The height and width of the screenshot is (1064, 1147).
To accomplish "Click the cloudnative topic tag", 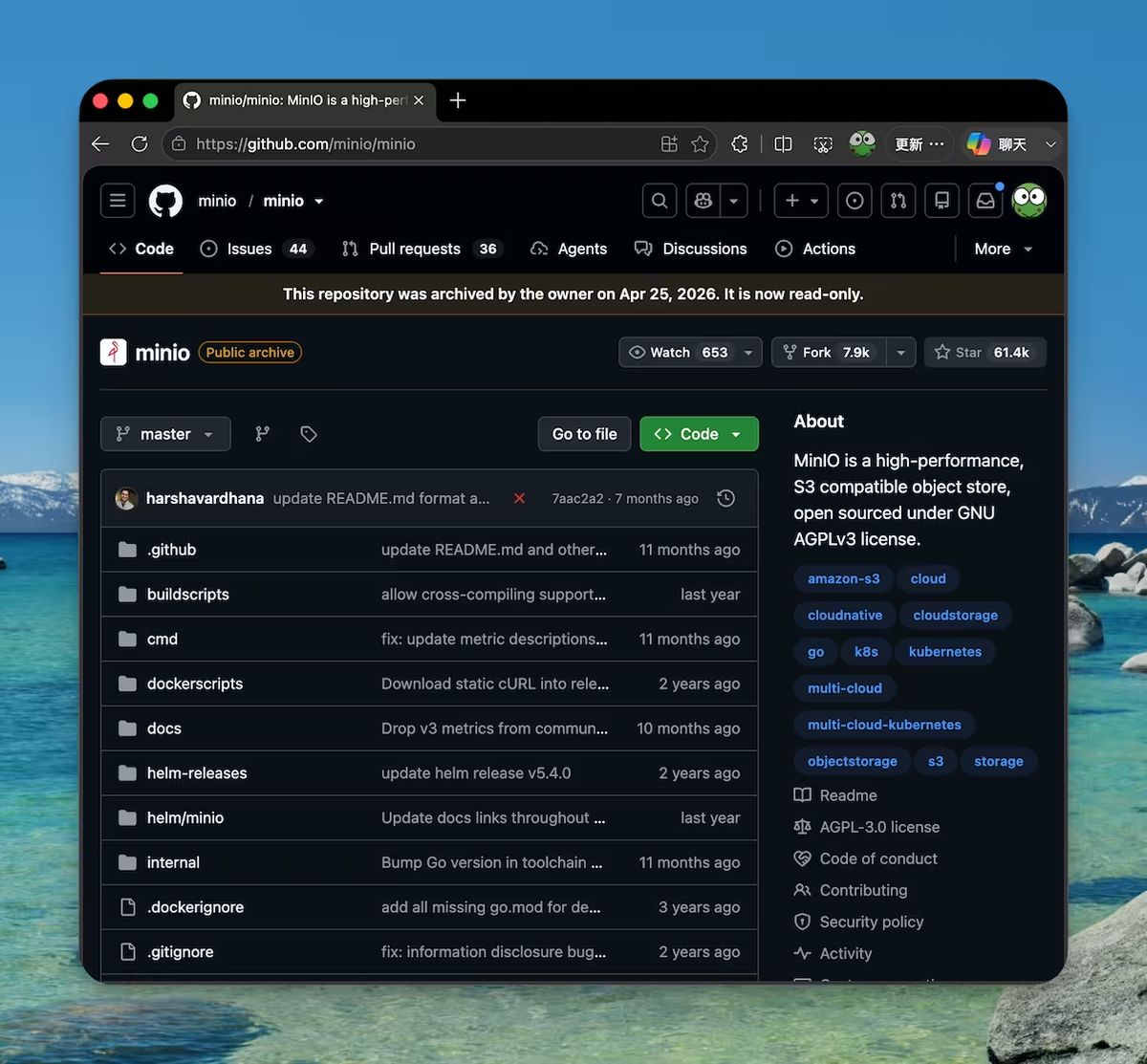I will pyautogui.click(x=845, y=615).
